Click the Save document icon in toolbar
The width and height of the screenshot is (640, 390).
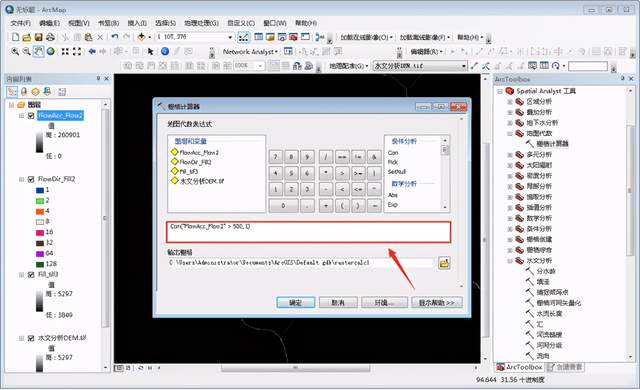tap(38, 38)
